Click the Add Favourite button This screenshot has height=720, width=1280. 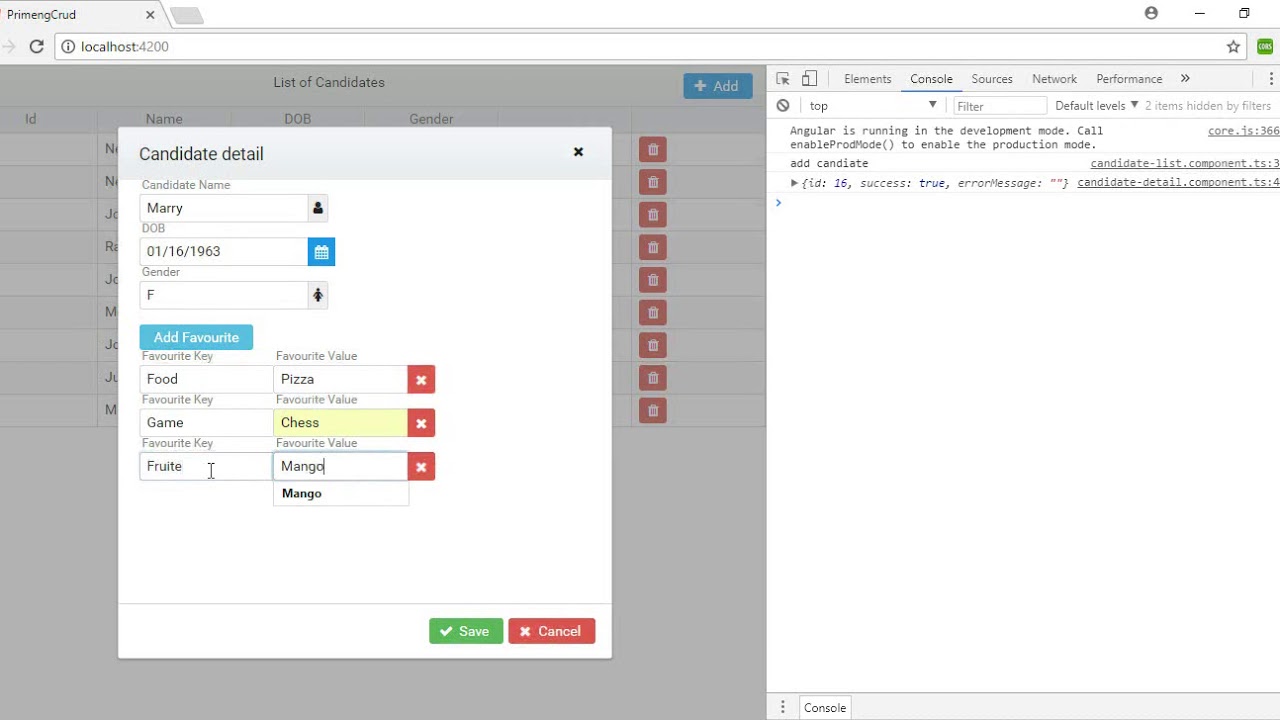tap(196, 337)
